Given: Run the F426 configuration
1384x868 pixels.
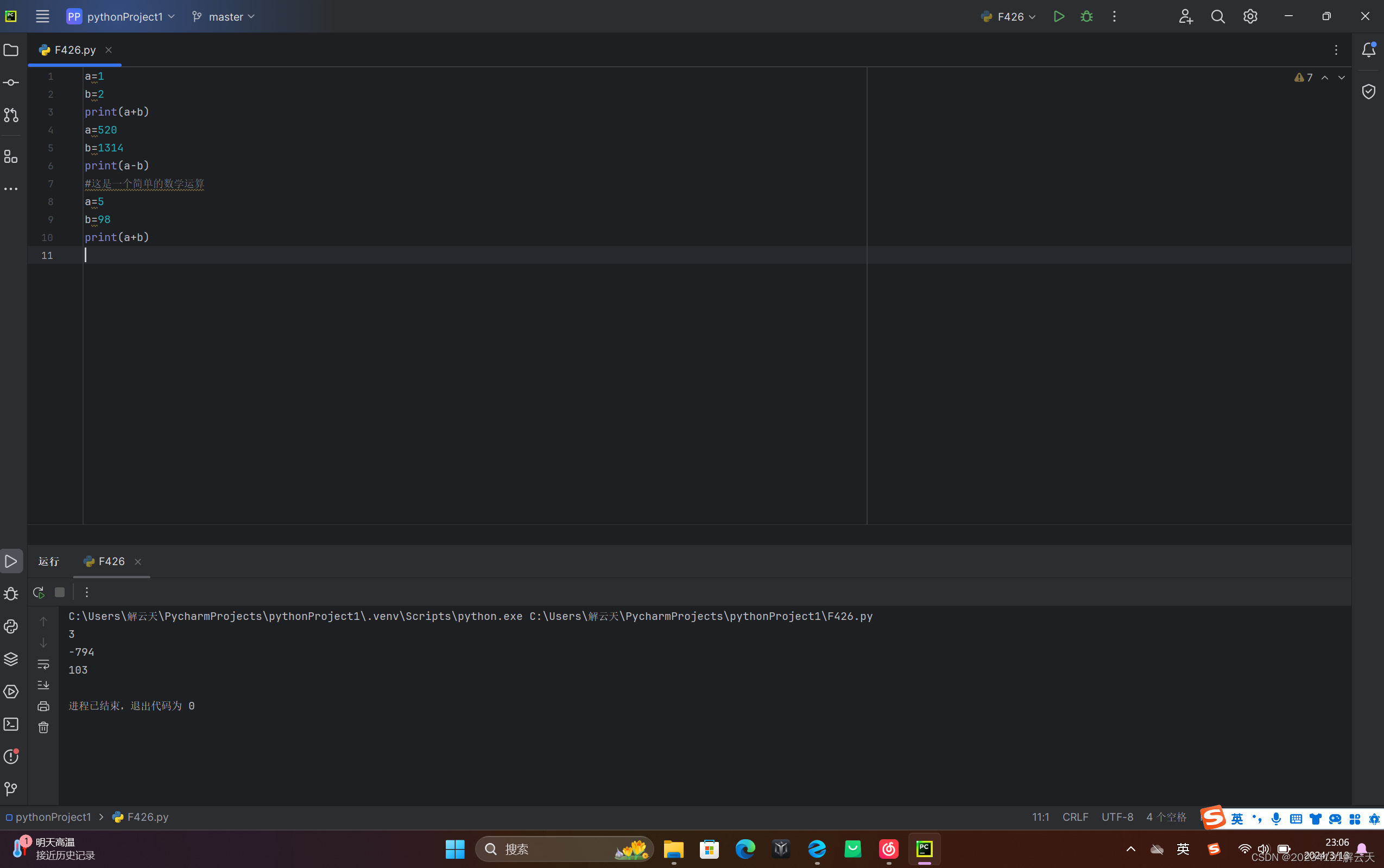Looking at the screenshot, I should click(1059, 17).
